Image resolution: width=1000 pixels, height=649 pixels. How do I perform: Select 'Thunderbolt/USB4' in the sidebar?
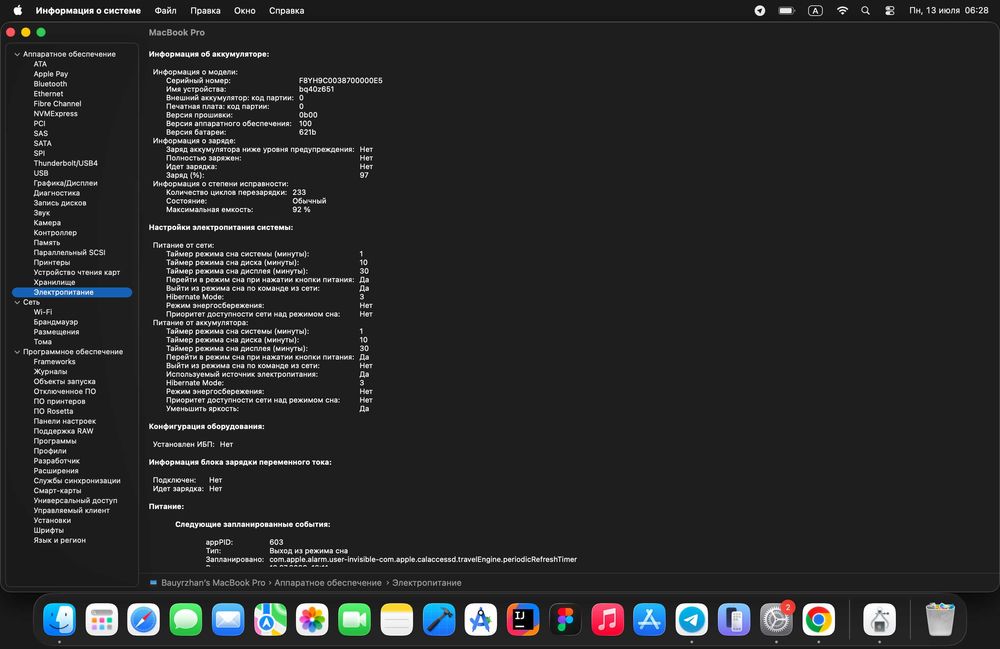tap(65, 163)
